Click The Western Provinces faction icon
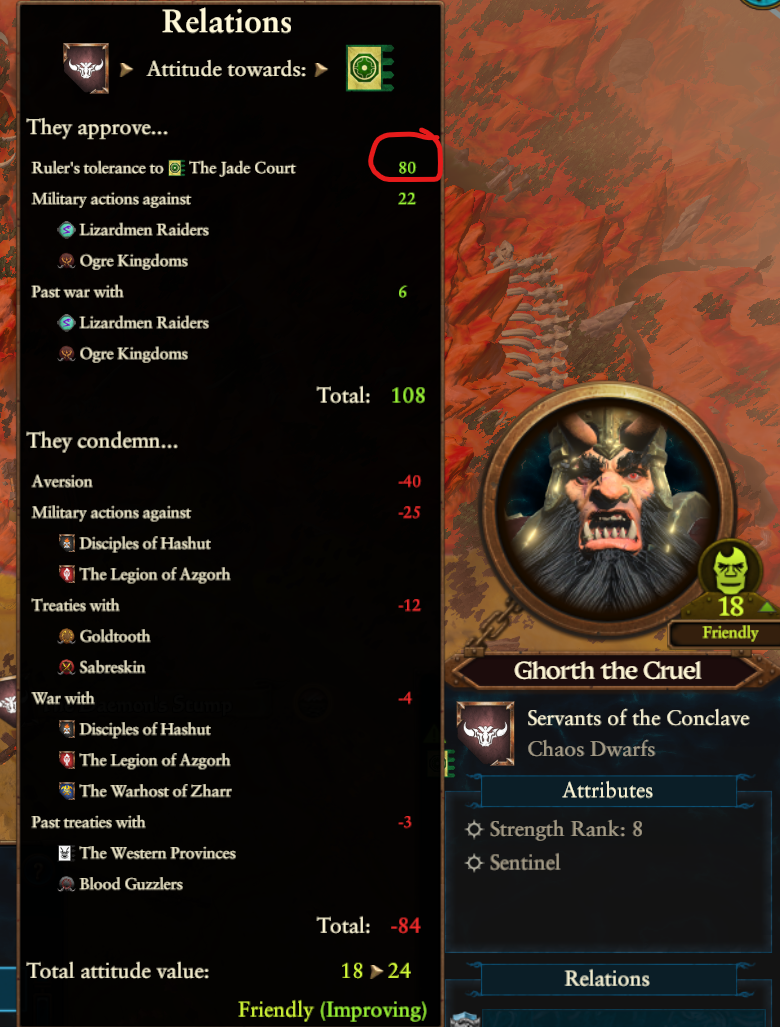 coord(67,853)
